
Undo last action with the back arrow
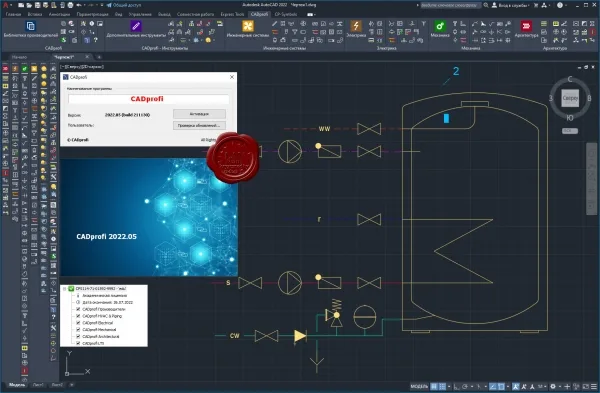pos(79,5)
